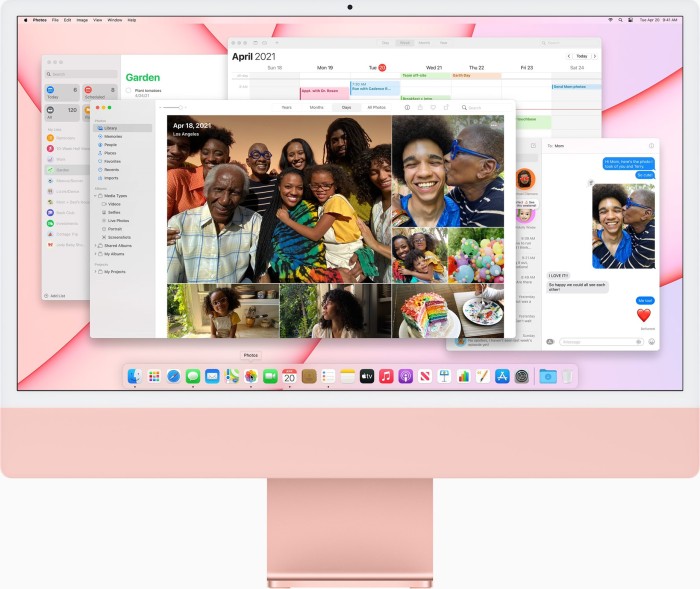
Task: Click the emoji picker in Messages
Action: pos(651,342)
